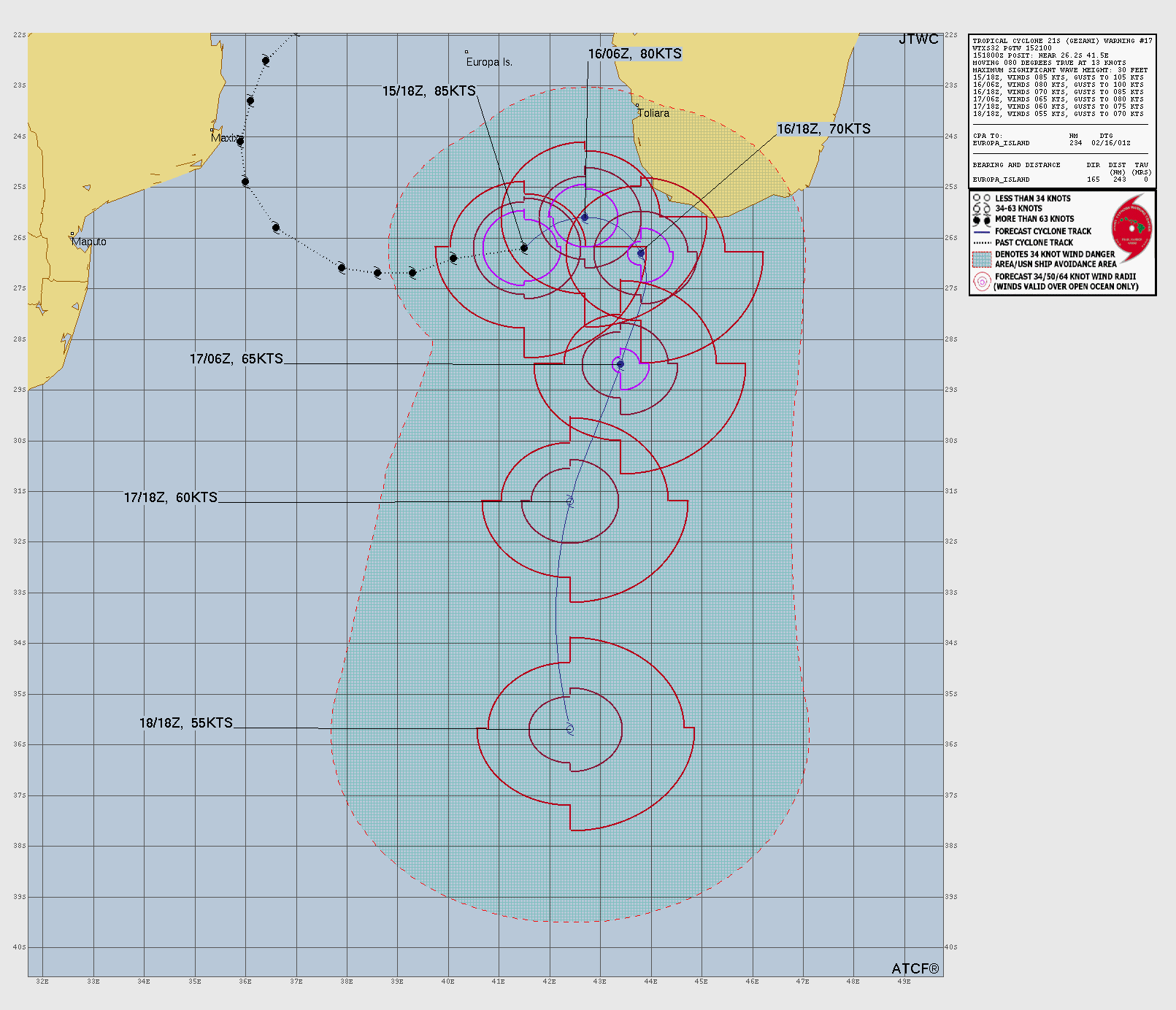Select the 34 knot wind danger area swatch

[982, 259]
